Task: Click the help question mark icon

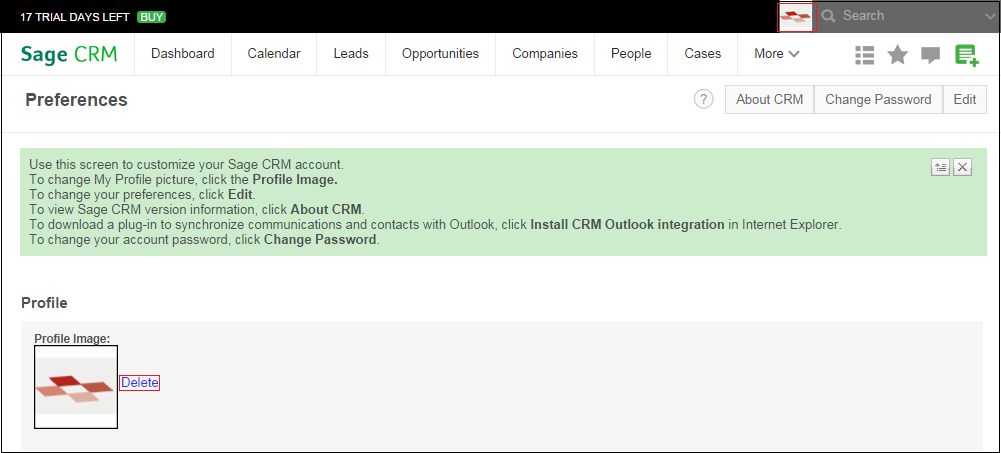Action: 704,99
